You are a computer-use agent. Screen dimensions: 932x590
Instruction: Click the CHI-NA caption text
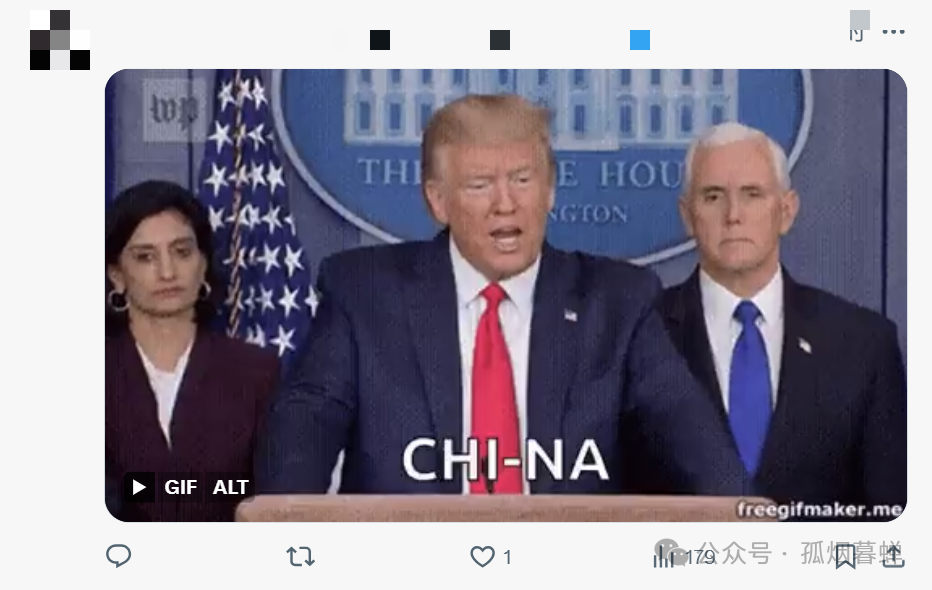click(505, 459)
